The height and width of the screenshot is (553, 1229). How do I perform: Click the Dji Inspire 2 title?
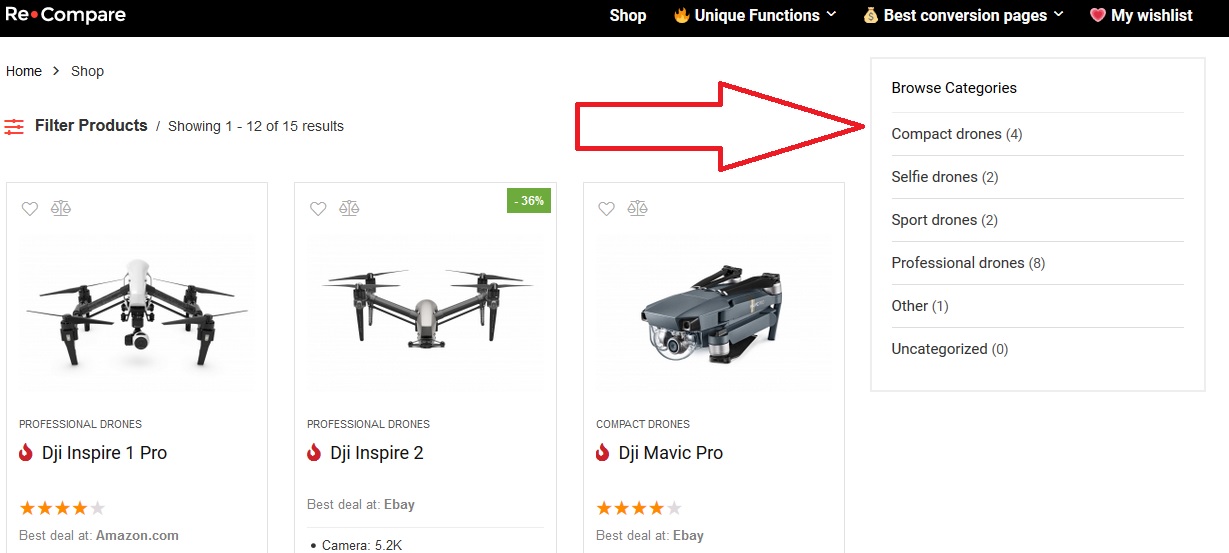376,453
